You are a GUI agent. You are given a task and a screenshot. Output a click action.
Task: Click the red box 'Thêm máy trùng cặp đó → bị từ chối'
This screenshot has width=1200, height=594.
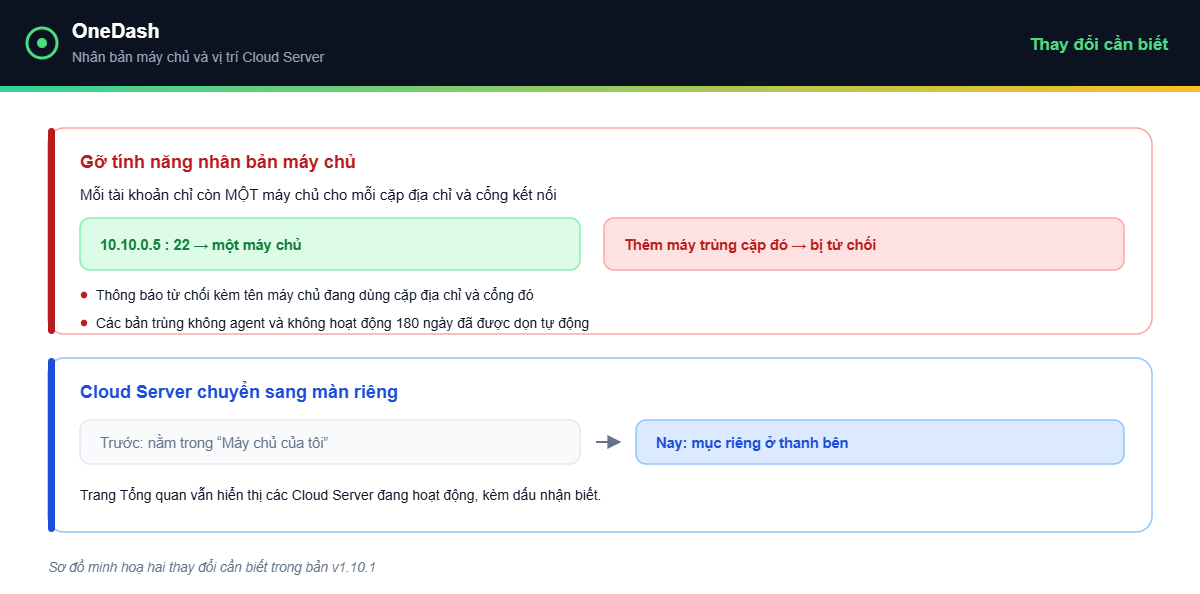[x=864, y=244]
